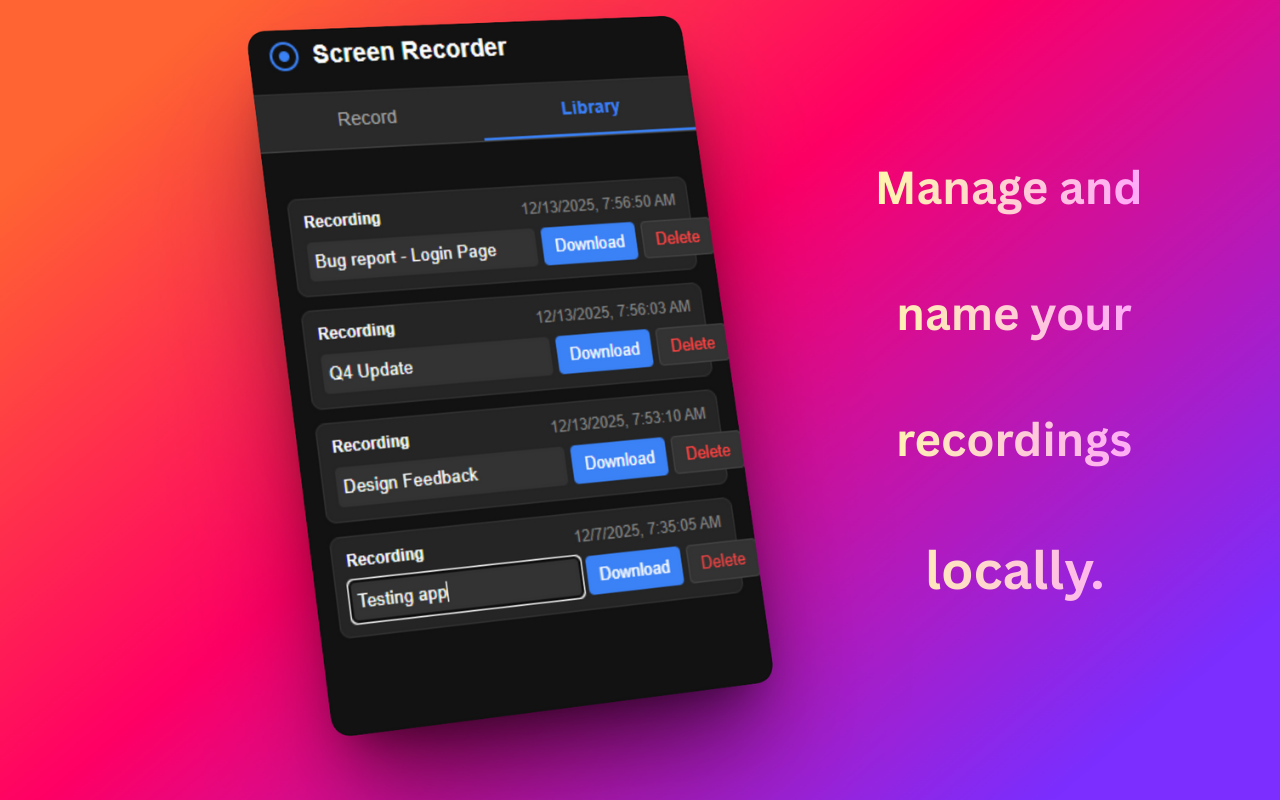This screenshot has width=1280, height=800.
Task: Download the Design Feedback recording
Action: click(x=619, y=459)
